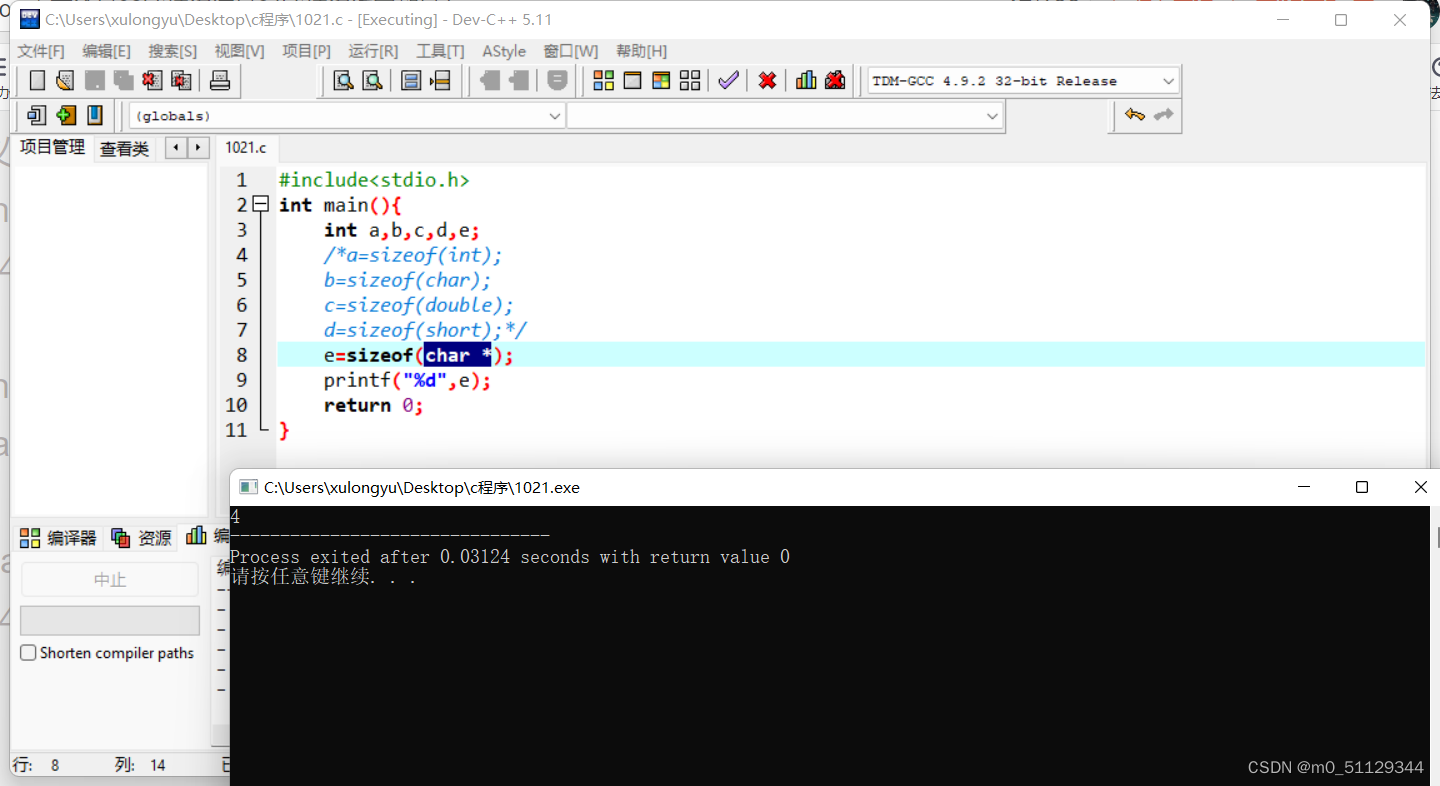Screen dimensions: 1440x786
Task: Click the Close file icon with red X
Action: (x=152, y=81)
